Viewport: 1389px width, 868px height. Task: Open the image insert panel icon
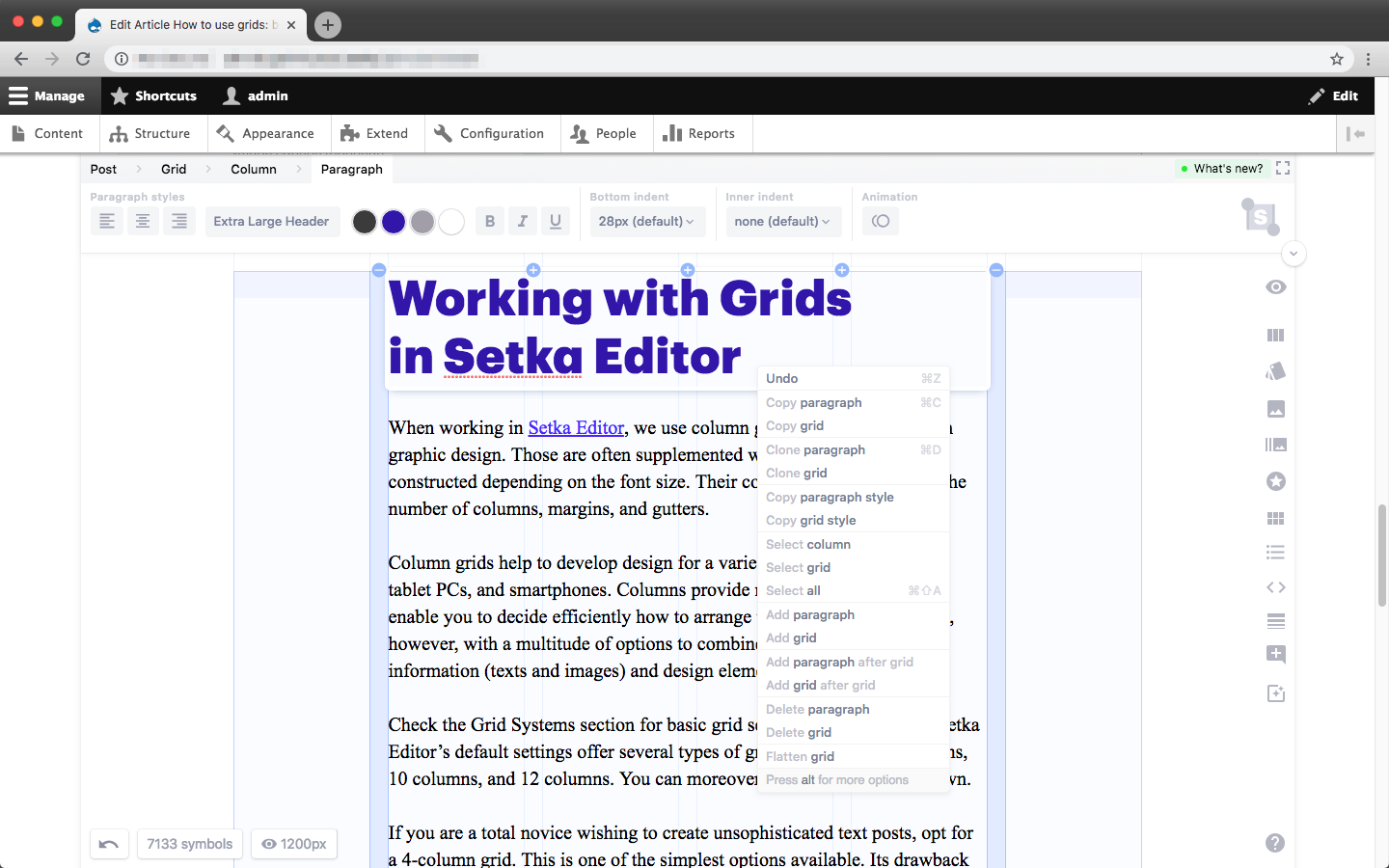pos(1276,409)
